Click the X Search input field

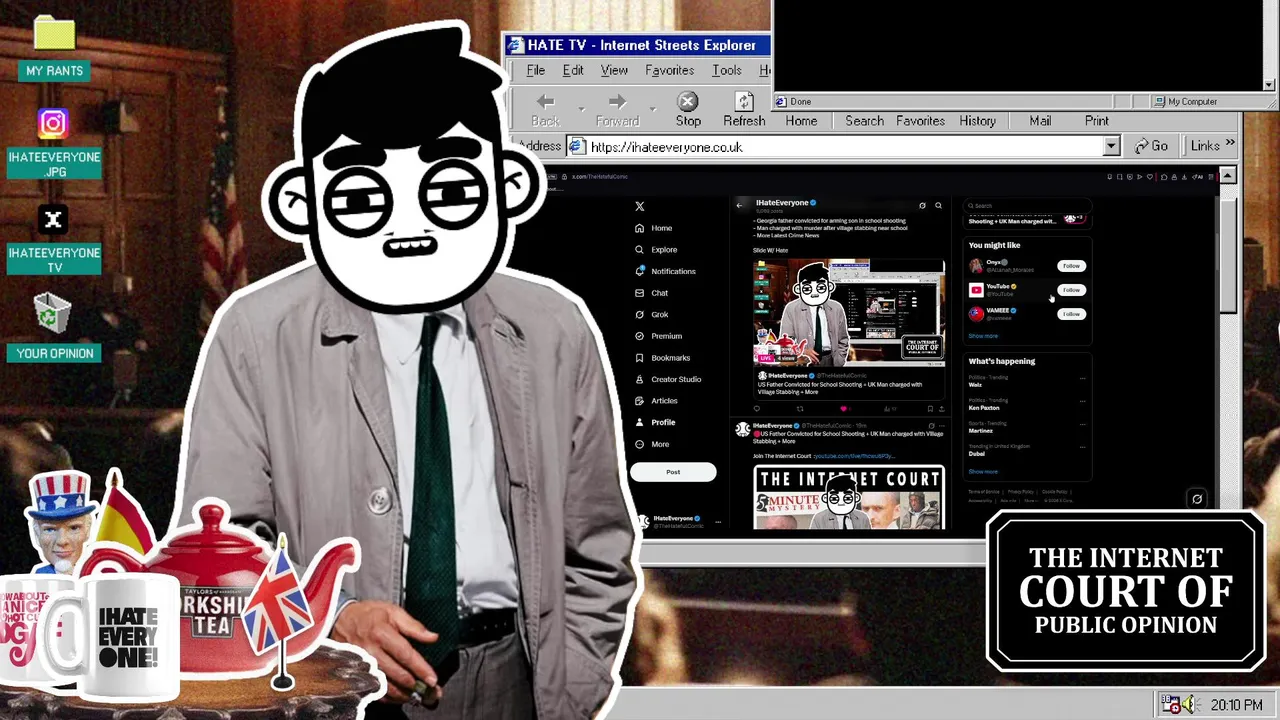pos(1027,206)
